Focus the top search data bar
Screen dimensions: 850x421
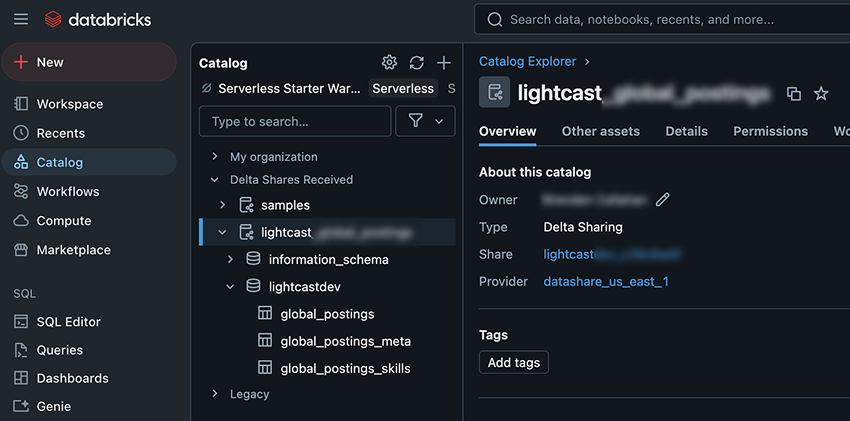[x=662, y=20]
